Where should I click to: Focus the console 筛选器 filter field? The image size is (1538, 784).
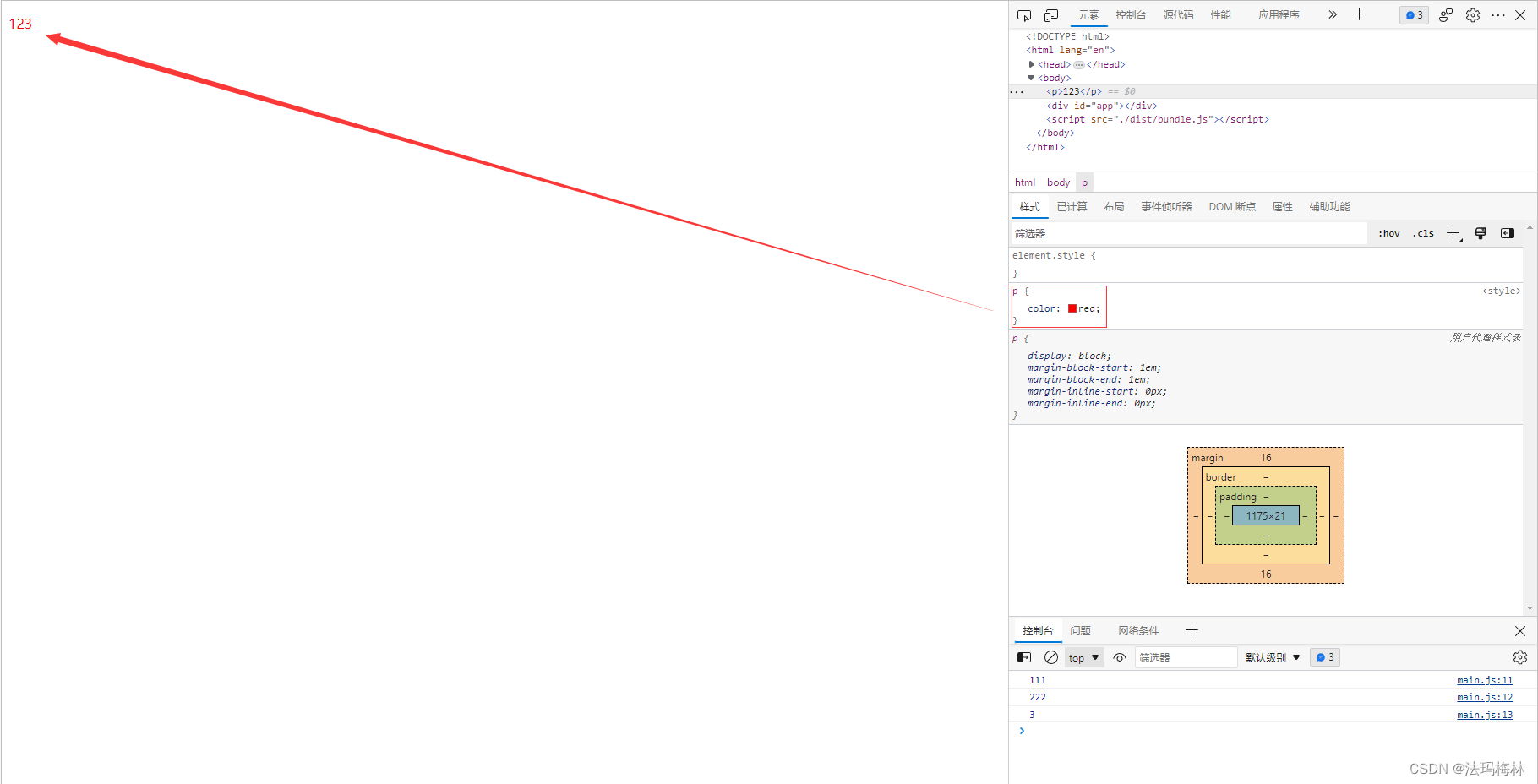[x=1186, y=657]
